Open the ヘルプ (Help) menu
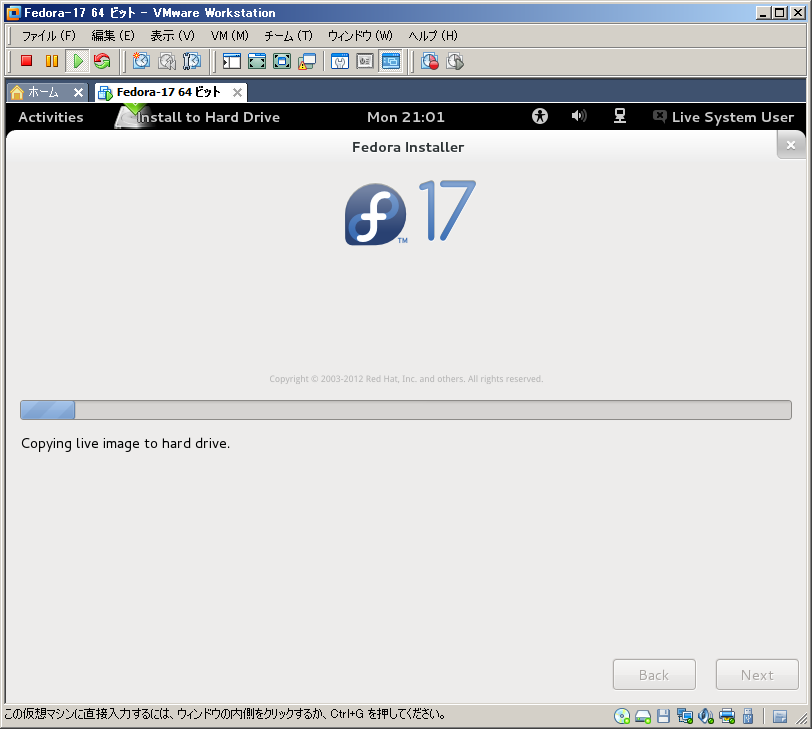Image resolution: width=812 pixels, height=729 pixels. coord(432,35)
